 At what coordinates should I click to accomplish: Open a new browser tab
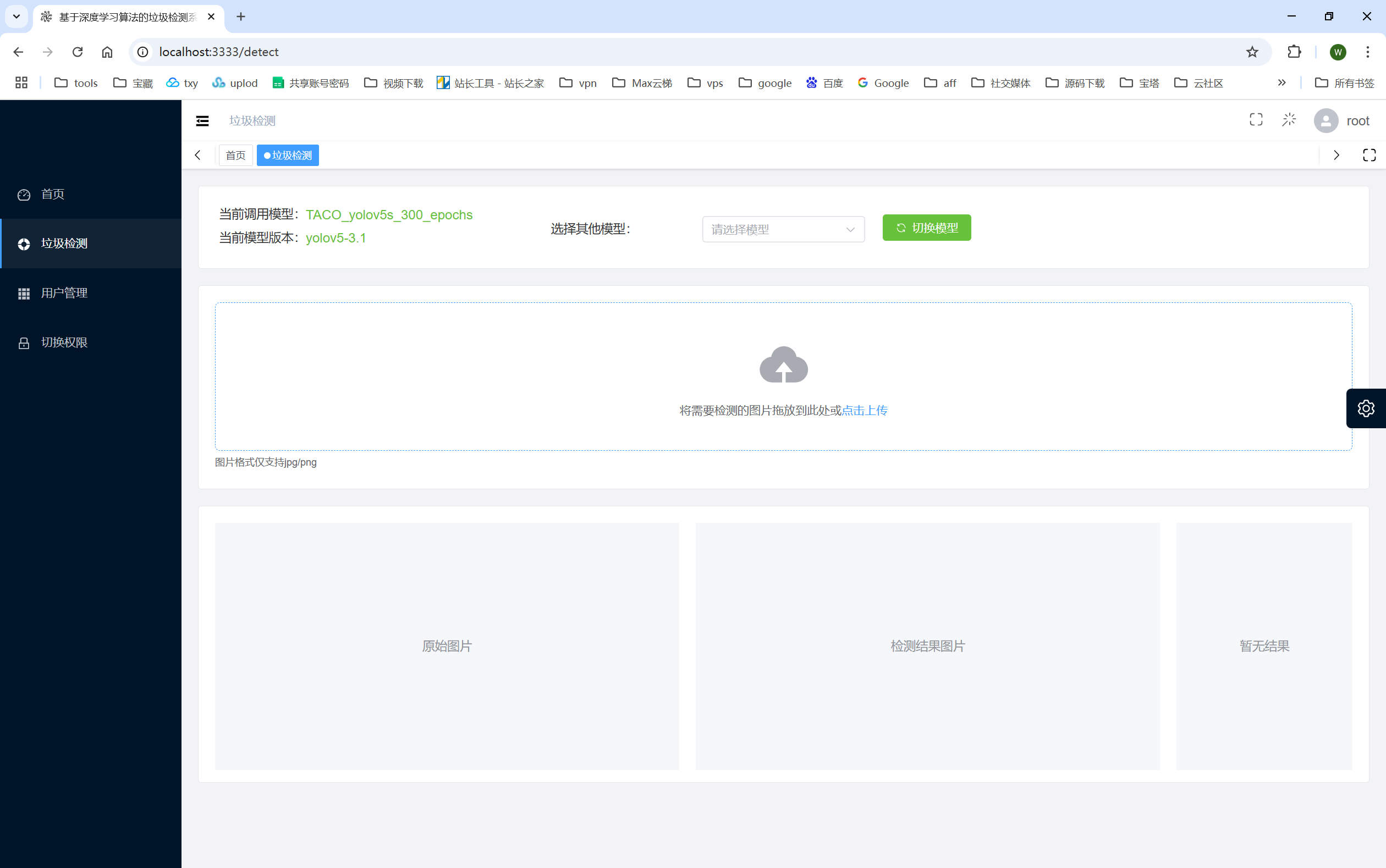click(x=241, y=16)
